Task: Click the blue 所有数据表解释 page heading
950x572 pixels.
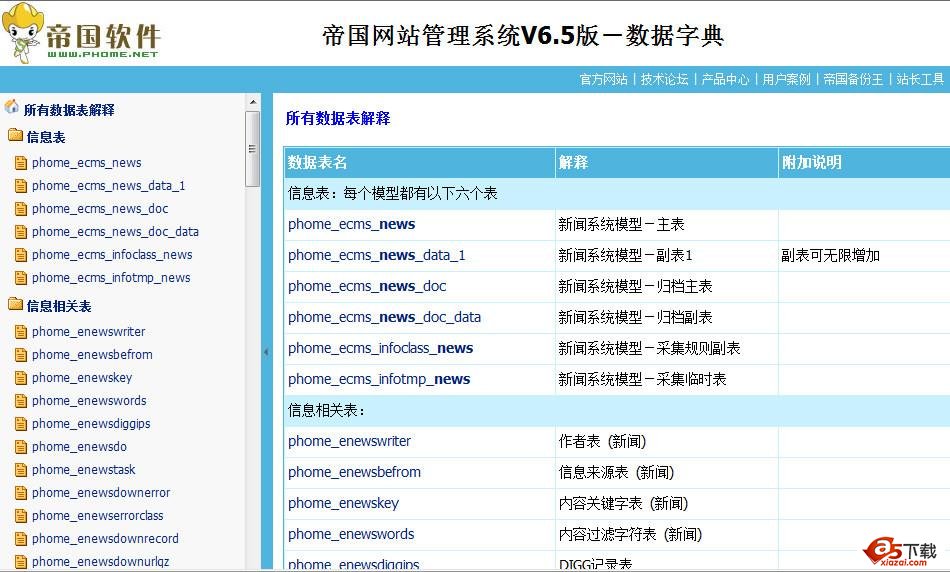Action: (338, 118)
